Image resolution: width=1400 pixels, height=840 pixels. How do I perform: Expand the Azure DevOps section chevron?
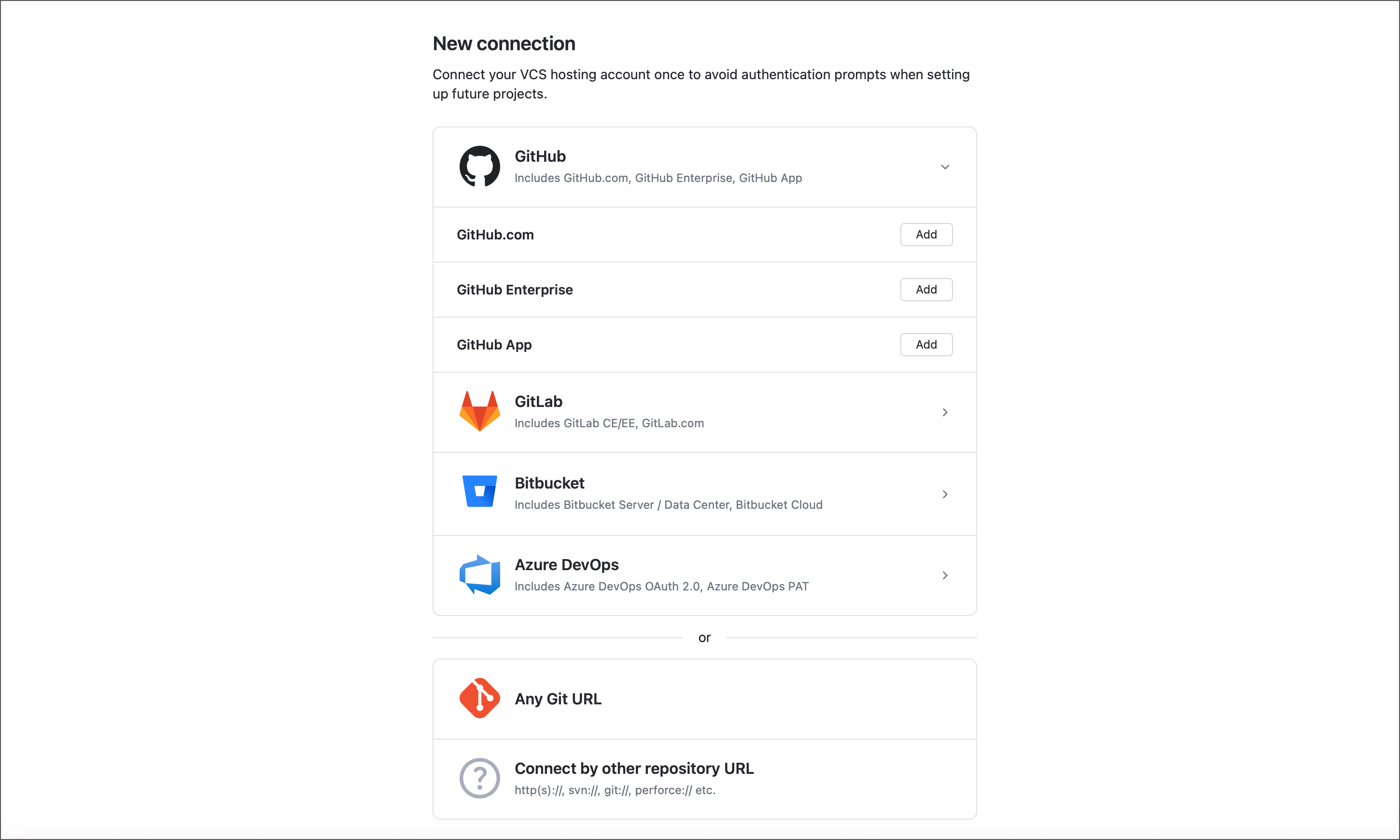944,575
